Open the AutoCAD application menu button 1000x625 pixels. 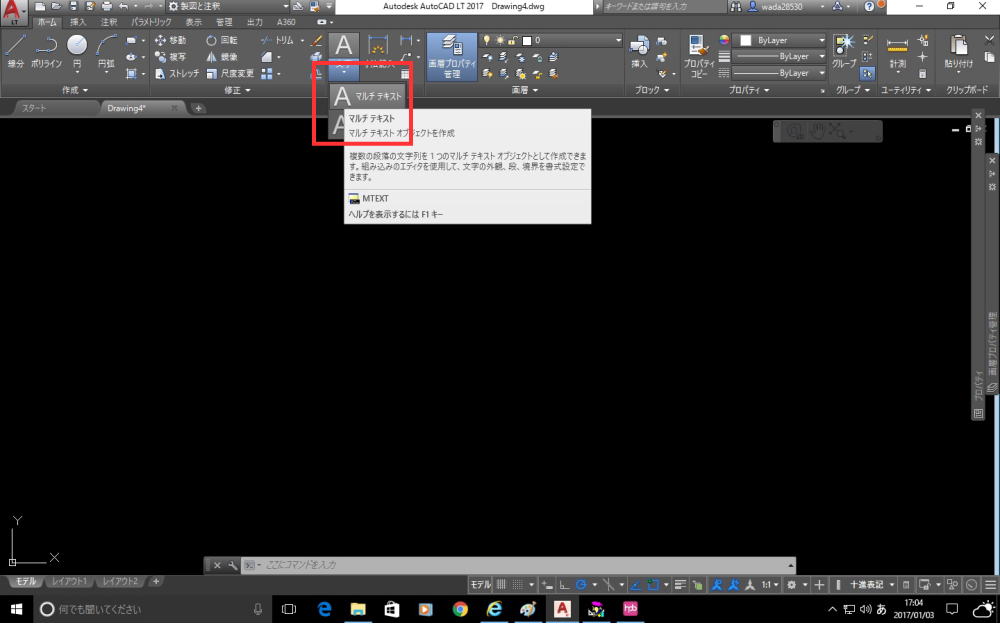coord(14,13)
